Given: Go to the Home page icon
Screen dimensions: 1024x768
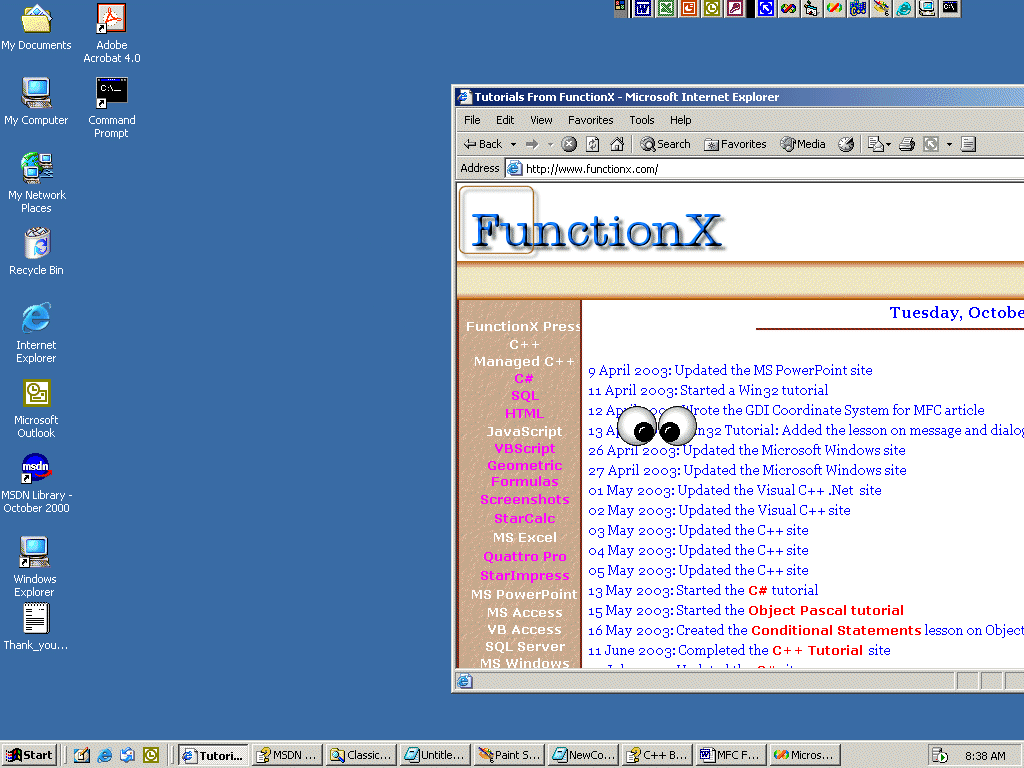Looking at the screenshot, I should pos(617,144).
